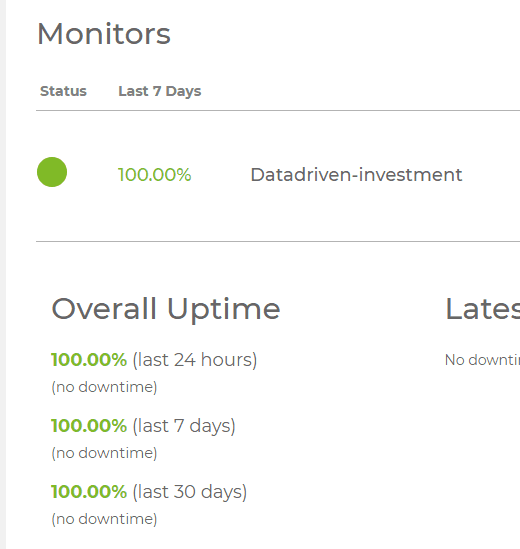Click the divider below the monitor row
Viewport: 520px width, 549px height.
[278, 241]
